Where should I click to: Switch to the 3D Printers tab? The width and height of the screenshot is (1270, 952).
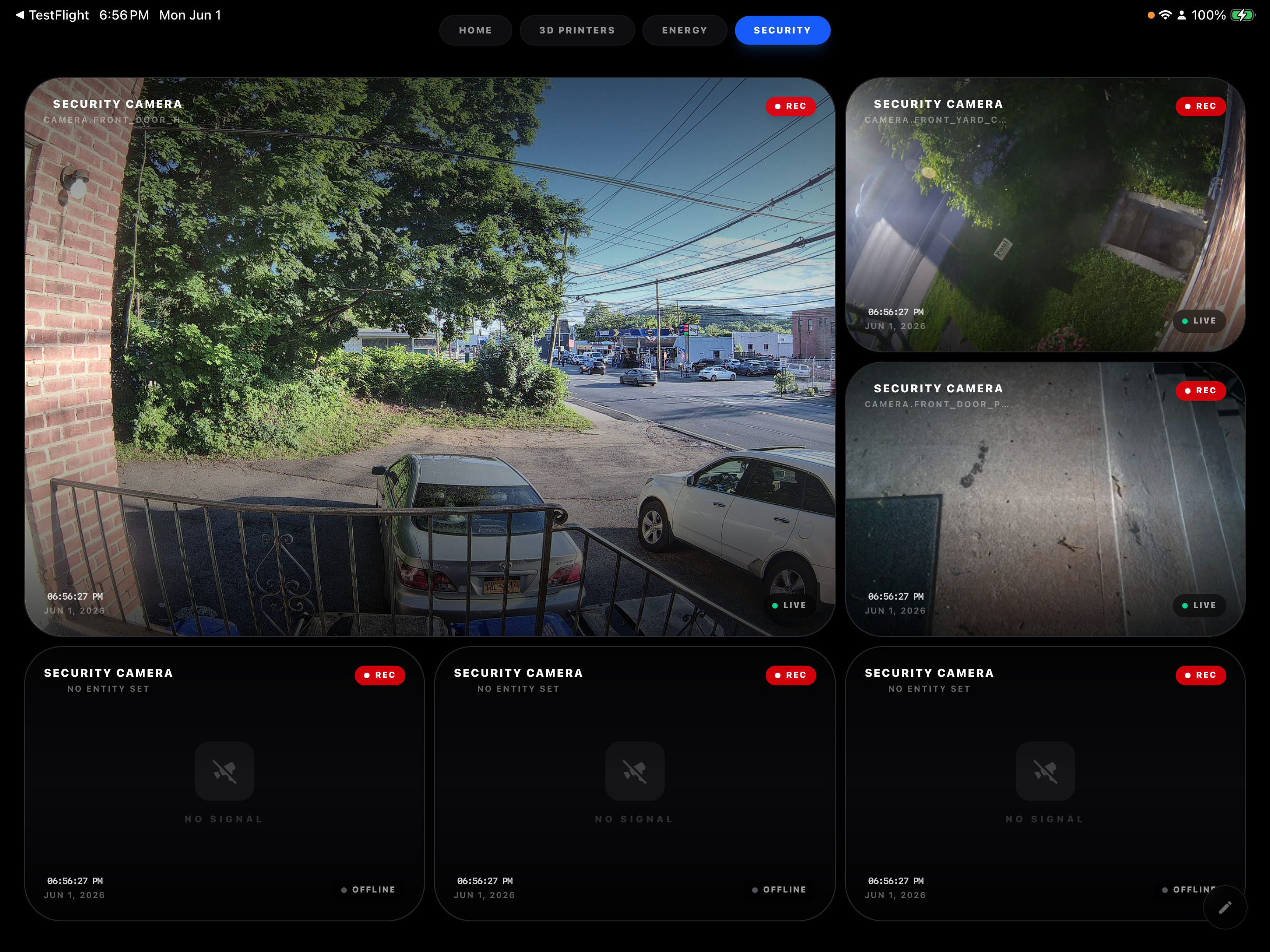coord(576,30)
